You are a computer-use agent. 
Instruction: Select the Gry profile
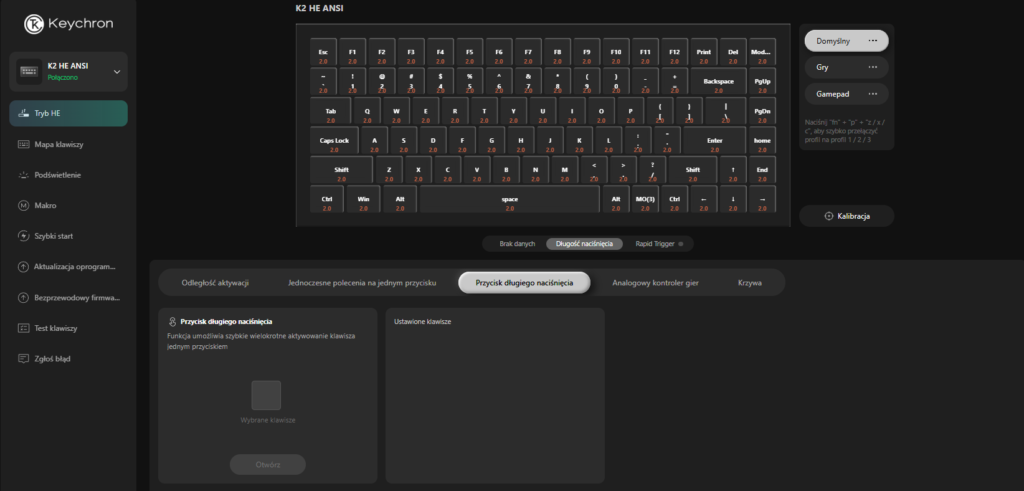[x=846, y=67]
